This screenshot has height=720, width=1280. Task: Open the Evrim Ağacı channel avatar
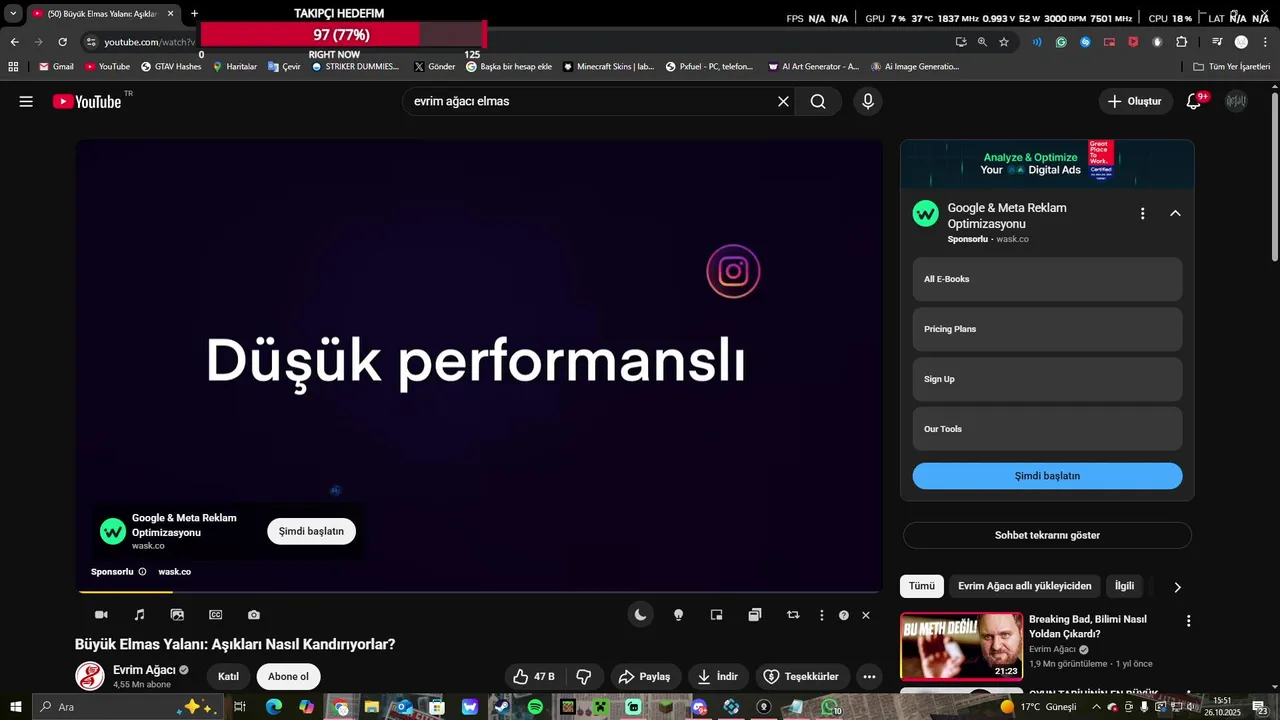coord(90,676)
